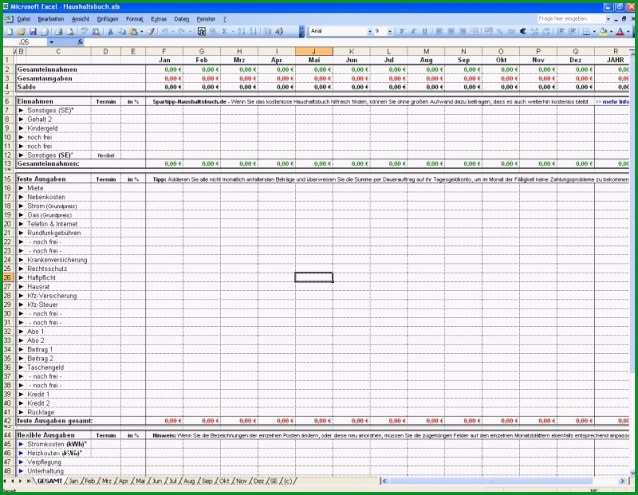Click Merge and Center icon
The image size is (638, 495).
tap(475, 31)
